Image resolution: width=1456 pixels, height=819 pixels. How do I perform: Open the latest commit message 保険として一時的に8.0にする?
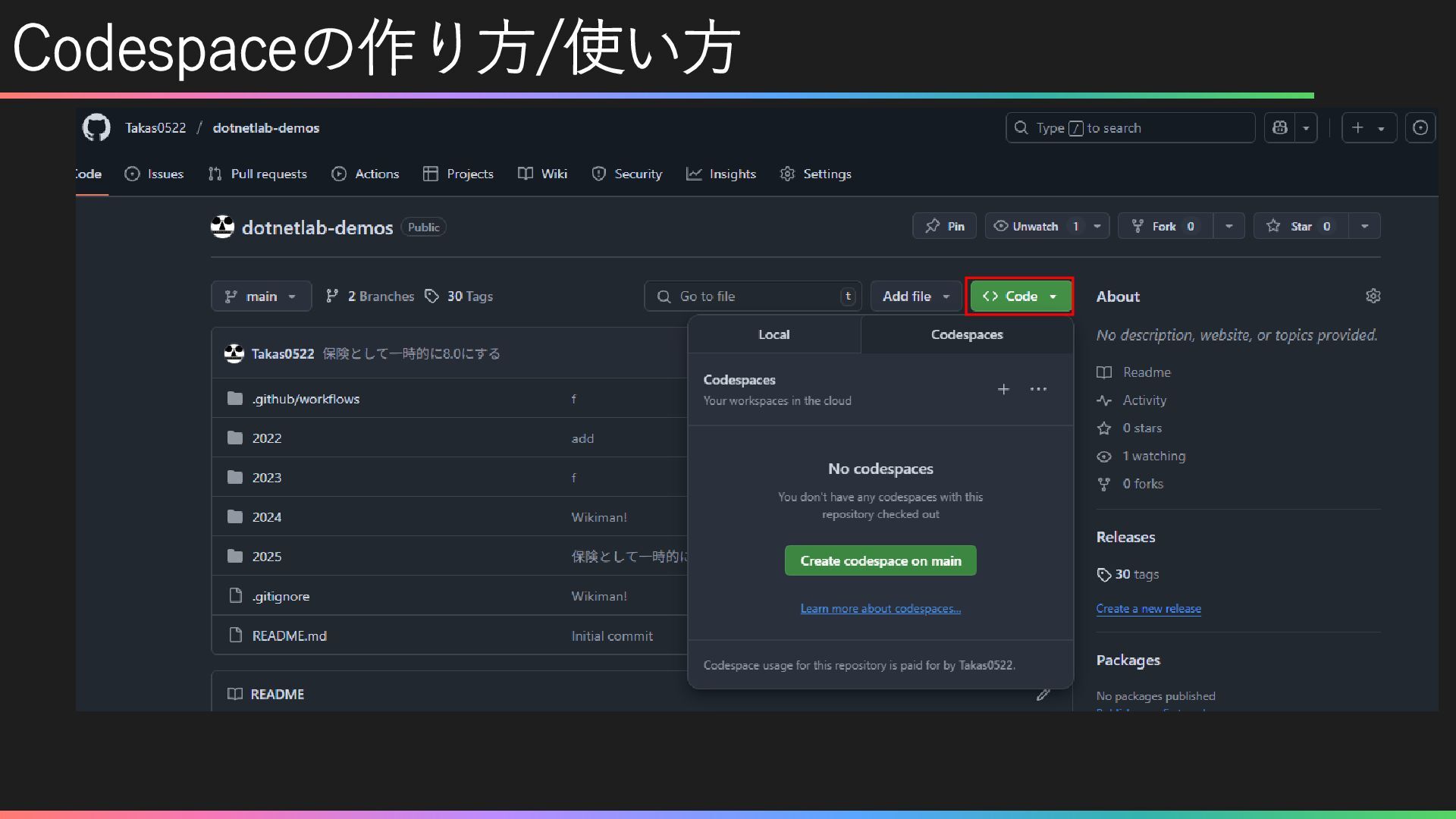click(411, 353)
